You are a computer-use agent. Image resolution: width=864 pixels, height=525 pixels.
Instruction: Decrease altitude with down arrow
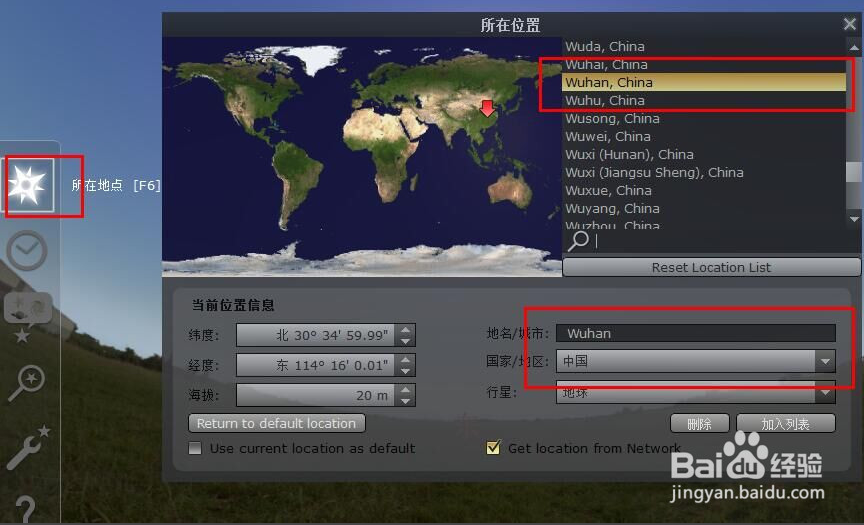[406, 401]
